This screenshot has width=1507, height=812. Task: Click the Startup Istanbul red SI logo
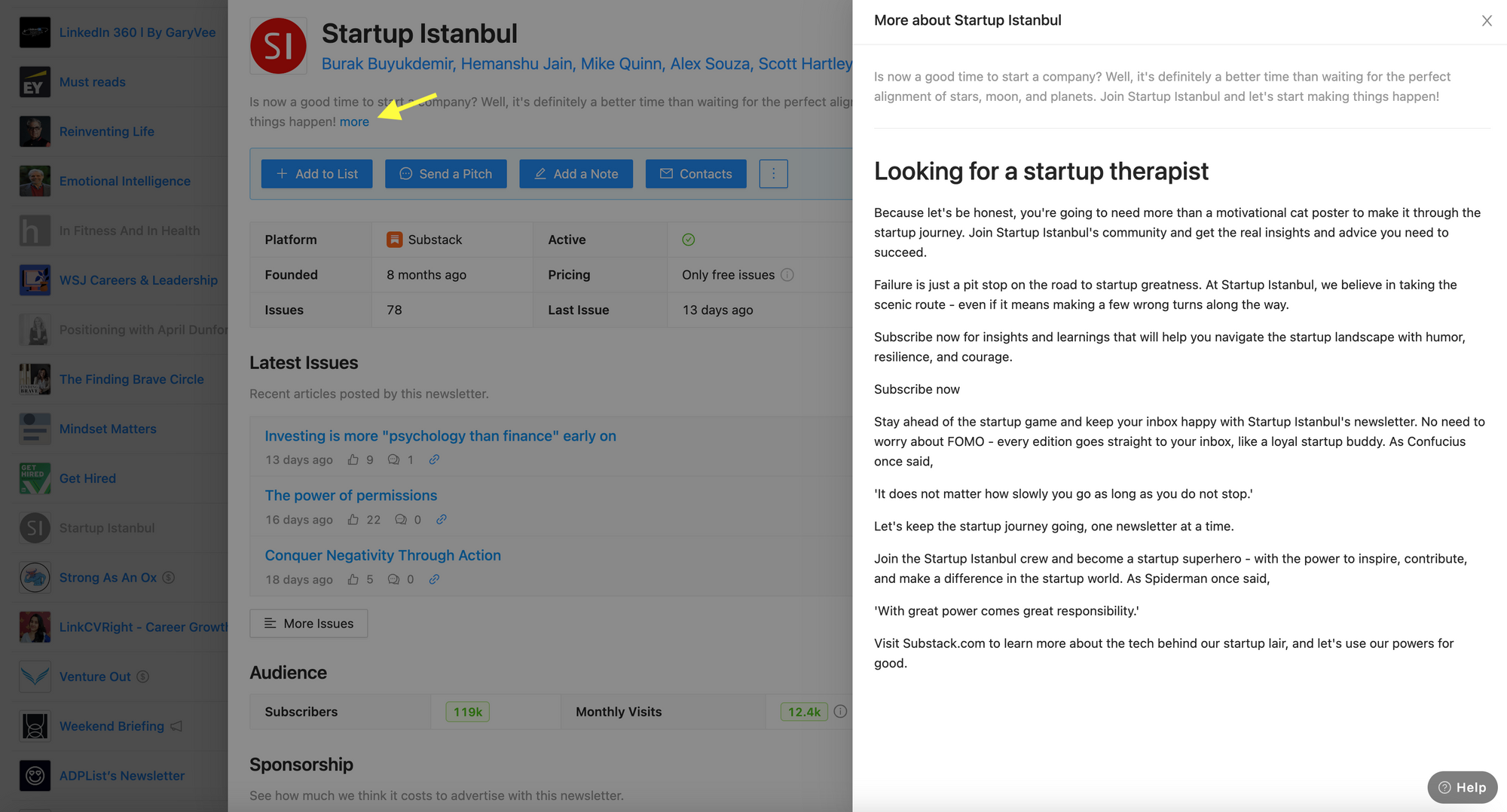click(278, 46)
